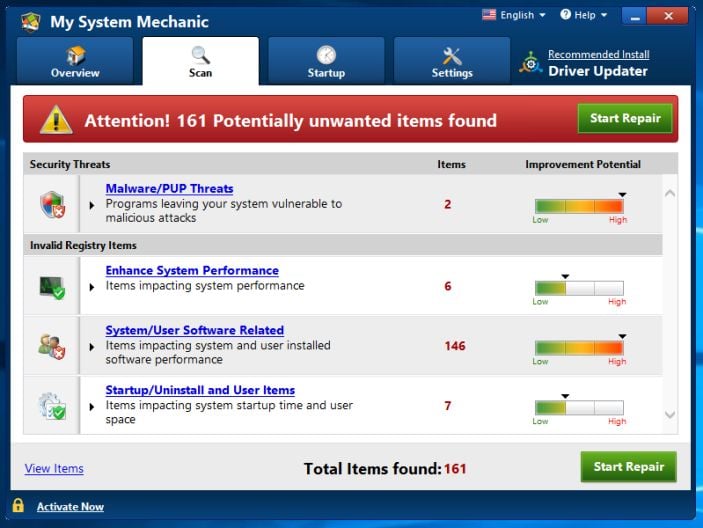The width and height of the screenshot is (703, 528).
Task: Click the Enhance System Performance monitor icon
Action: click(x=52, y=287)
